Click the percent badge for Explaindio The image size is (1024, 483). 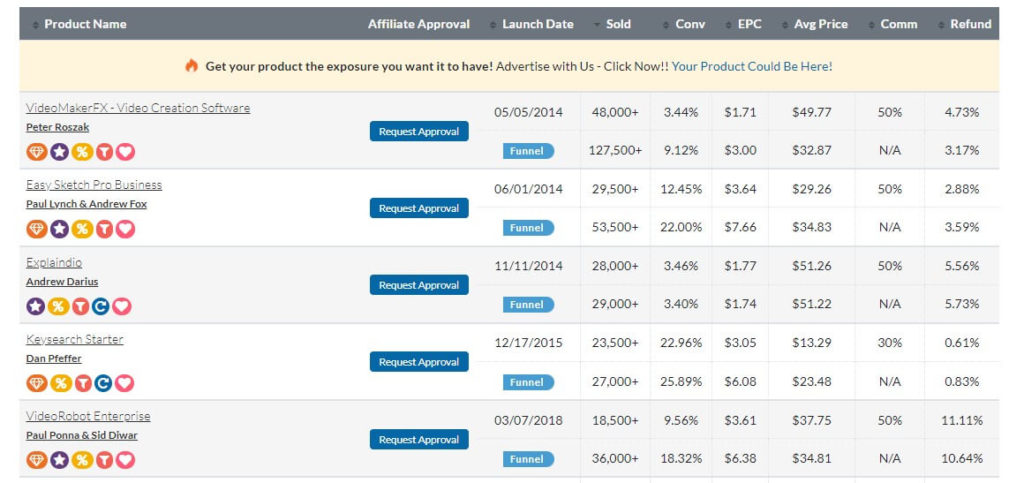point(58,306)
